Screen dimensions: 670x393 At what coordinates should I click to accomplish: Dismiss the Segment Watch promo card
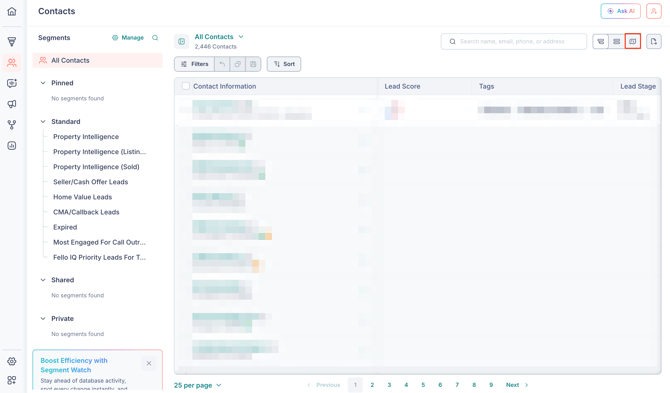coord(149,364)
